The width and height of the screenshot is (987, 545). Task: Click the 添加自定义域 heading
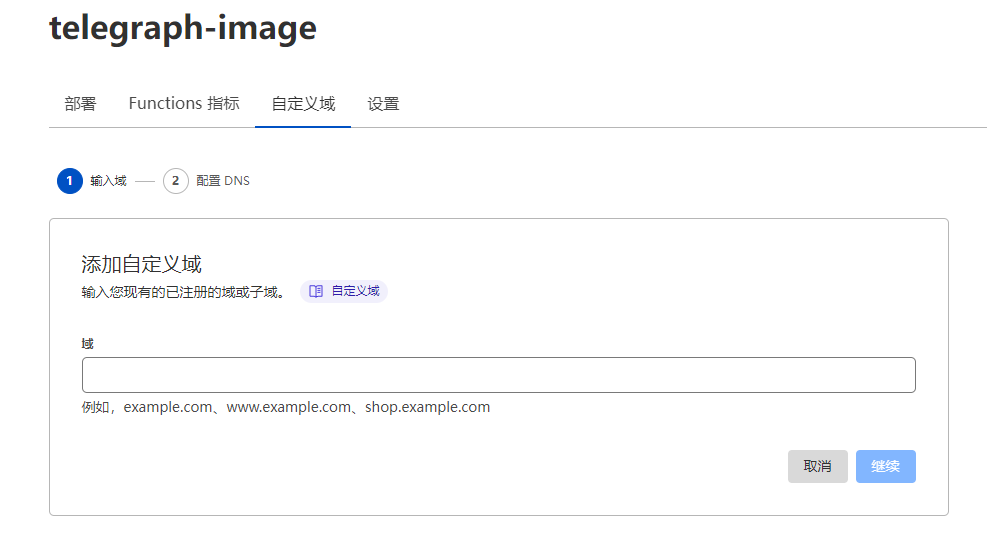pyautogui.click(x=142, y=264)
